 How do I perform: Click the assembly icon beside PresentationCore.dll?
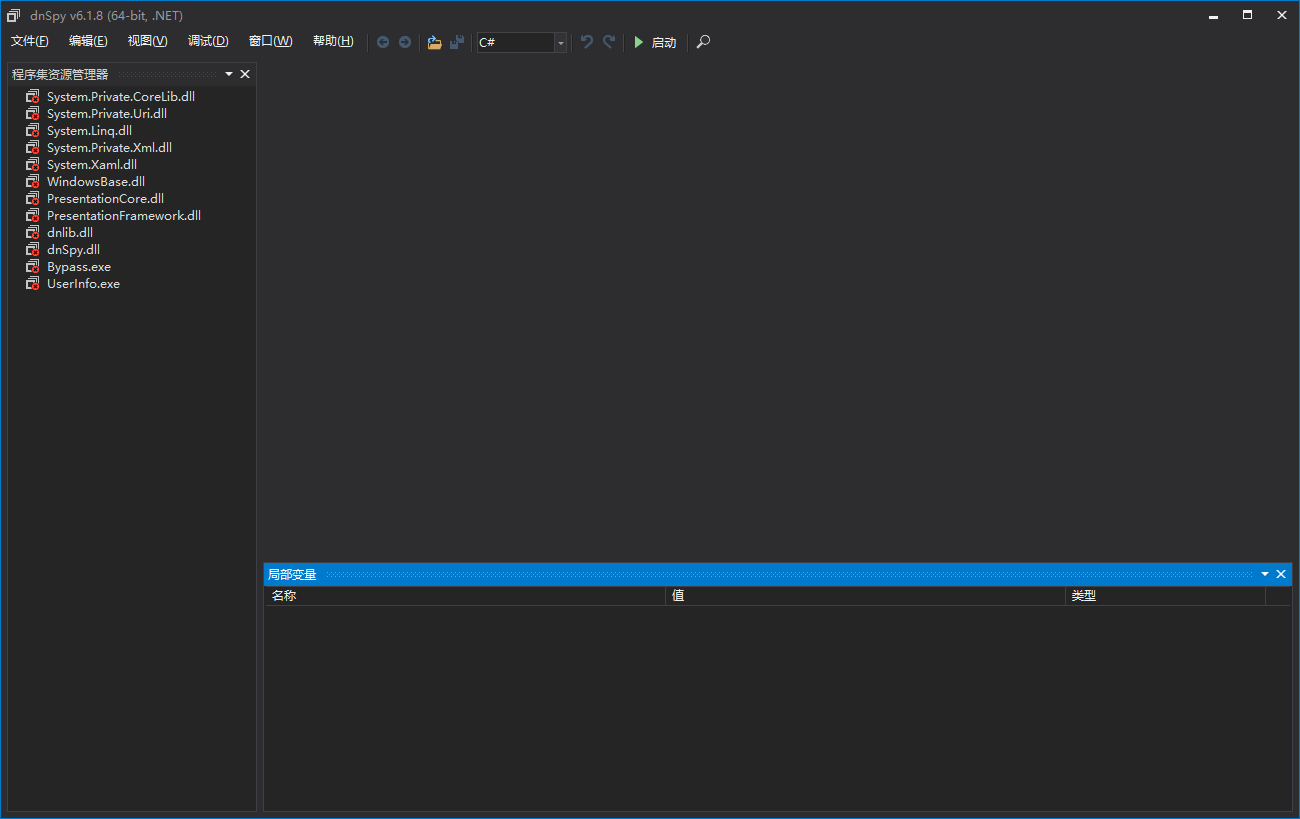click(33, 199)
